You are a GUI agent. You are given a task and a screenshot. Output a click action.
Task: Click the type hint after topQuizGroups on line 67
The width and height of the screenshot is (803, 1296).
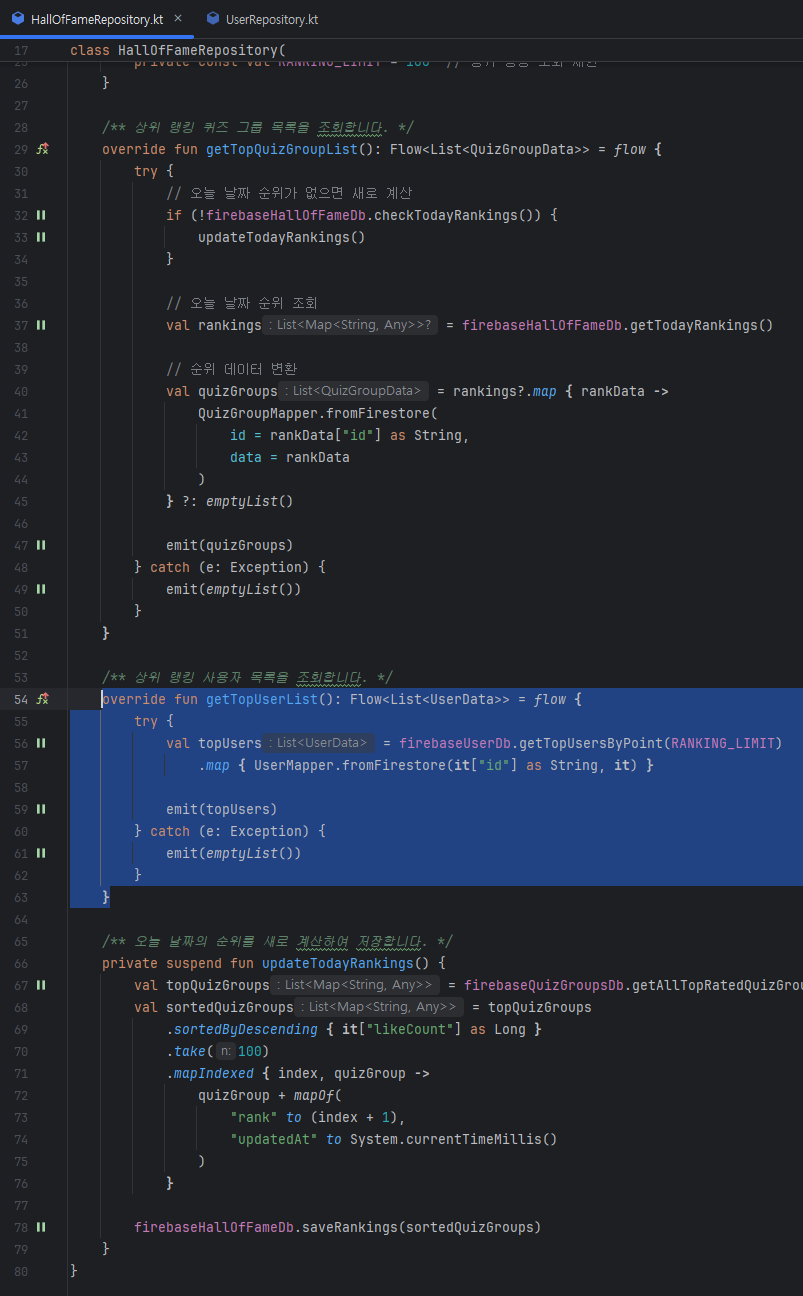tap(357, 985)
